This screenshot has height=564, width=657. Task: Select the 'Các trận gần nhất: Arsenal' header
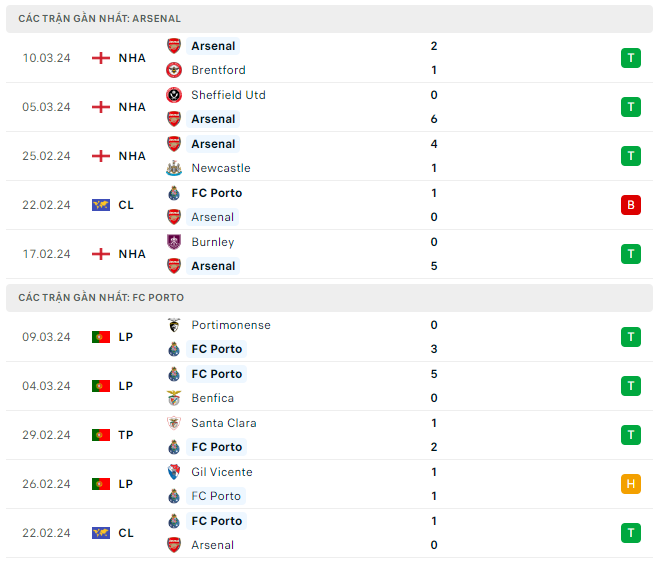(x=100, y=19)
